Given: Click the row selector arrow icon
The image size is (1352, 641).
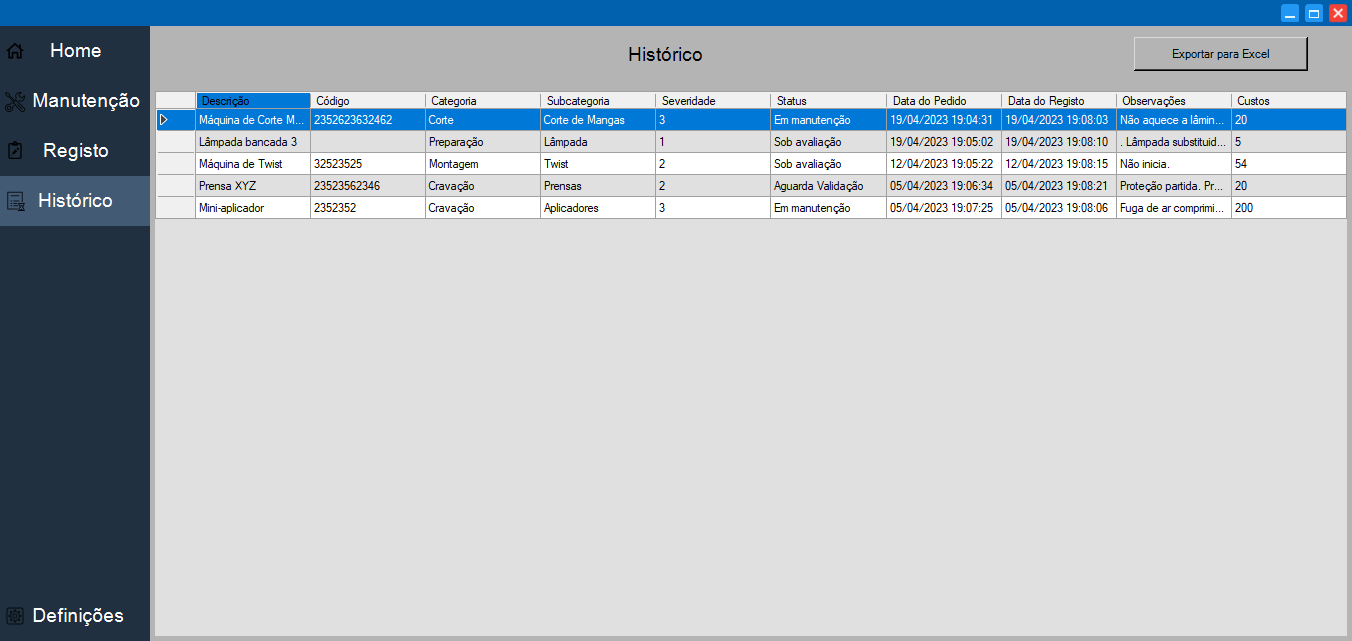Looking at the screenshot, I should coord(165,119).
